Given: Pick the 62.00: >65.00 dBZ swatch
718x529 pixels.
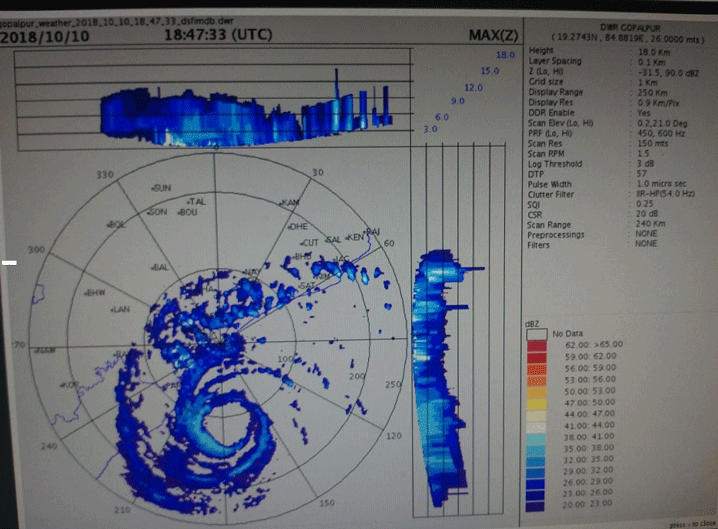Looking at the screenshot, I should point(538,343).
